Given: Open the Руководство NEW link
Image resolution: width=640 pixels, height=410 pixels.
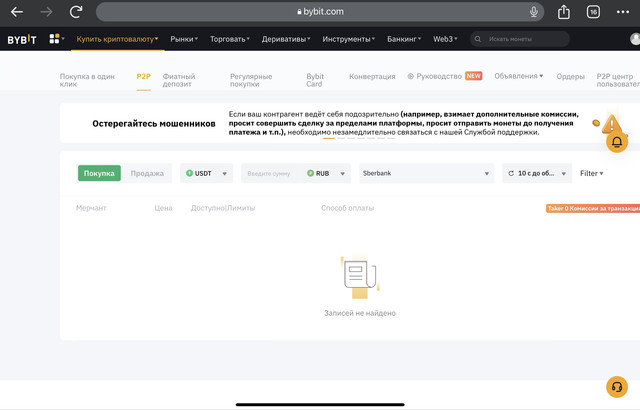Looking at the screenshot, I should 445,76.
